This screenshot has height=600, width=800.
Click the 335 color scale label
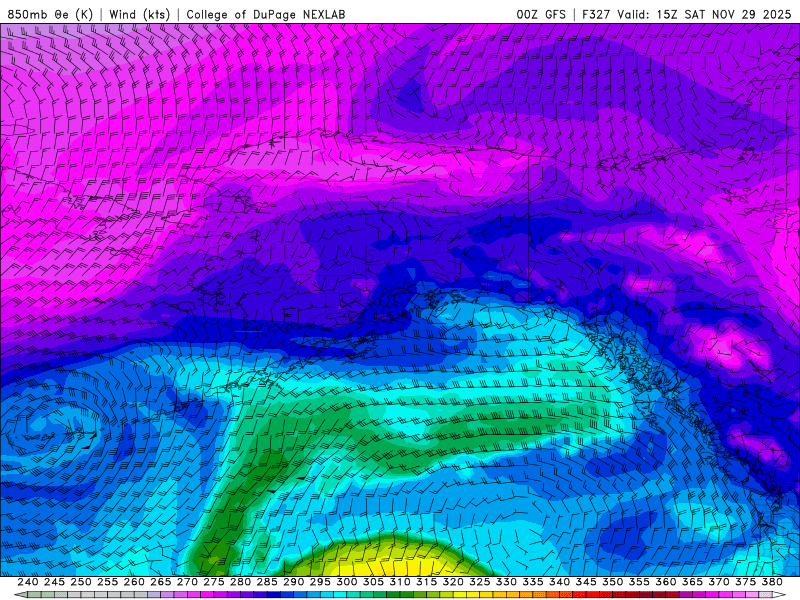pos(532,582)
